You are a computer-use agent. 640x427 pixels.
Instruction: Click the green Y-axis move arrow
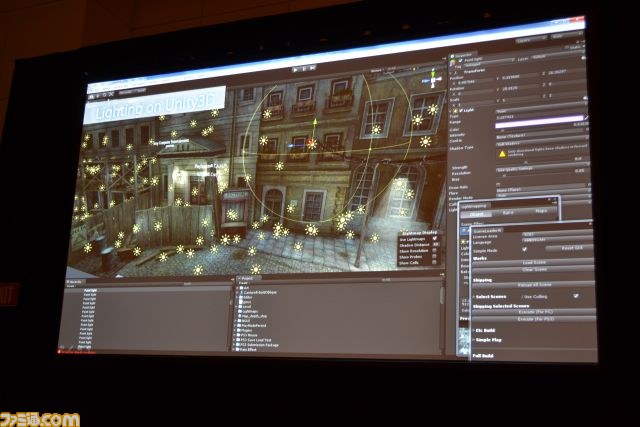315,122
